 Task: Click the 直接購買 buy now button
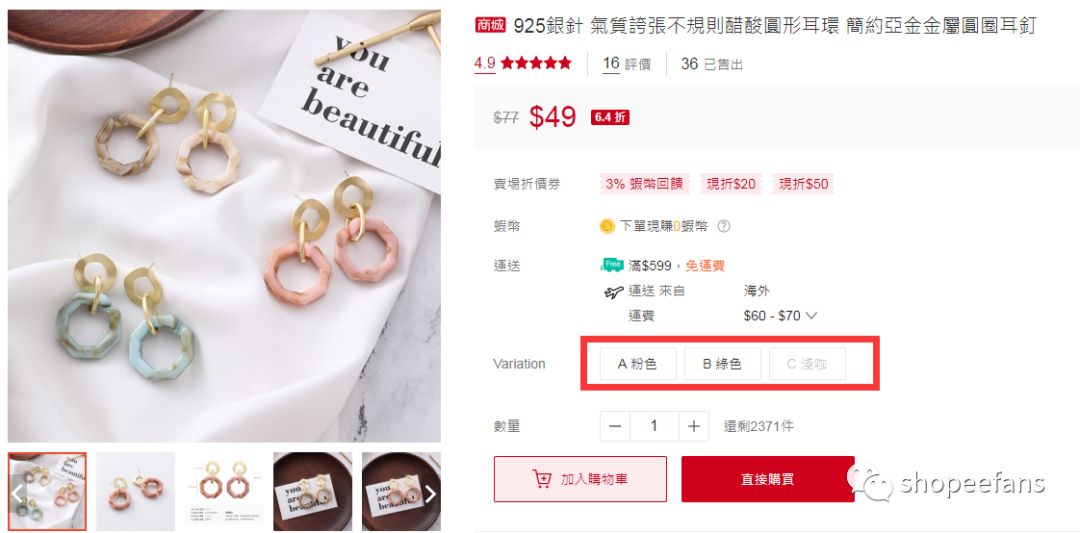(767, 479)
